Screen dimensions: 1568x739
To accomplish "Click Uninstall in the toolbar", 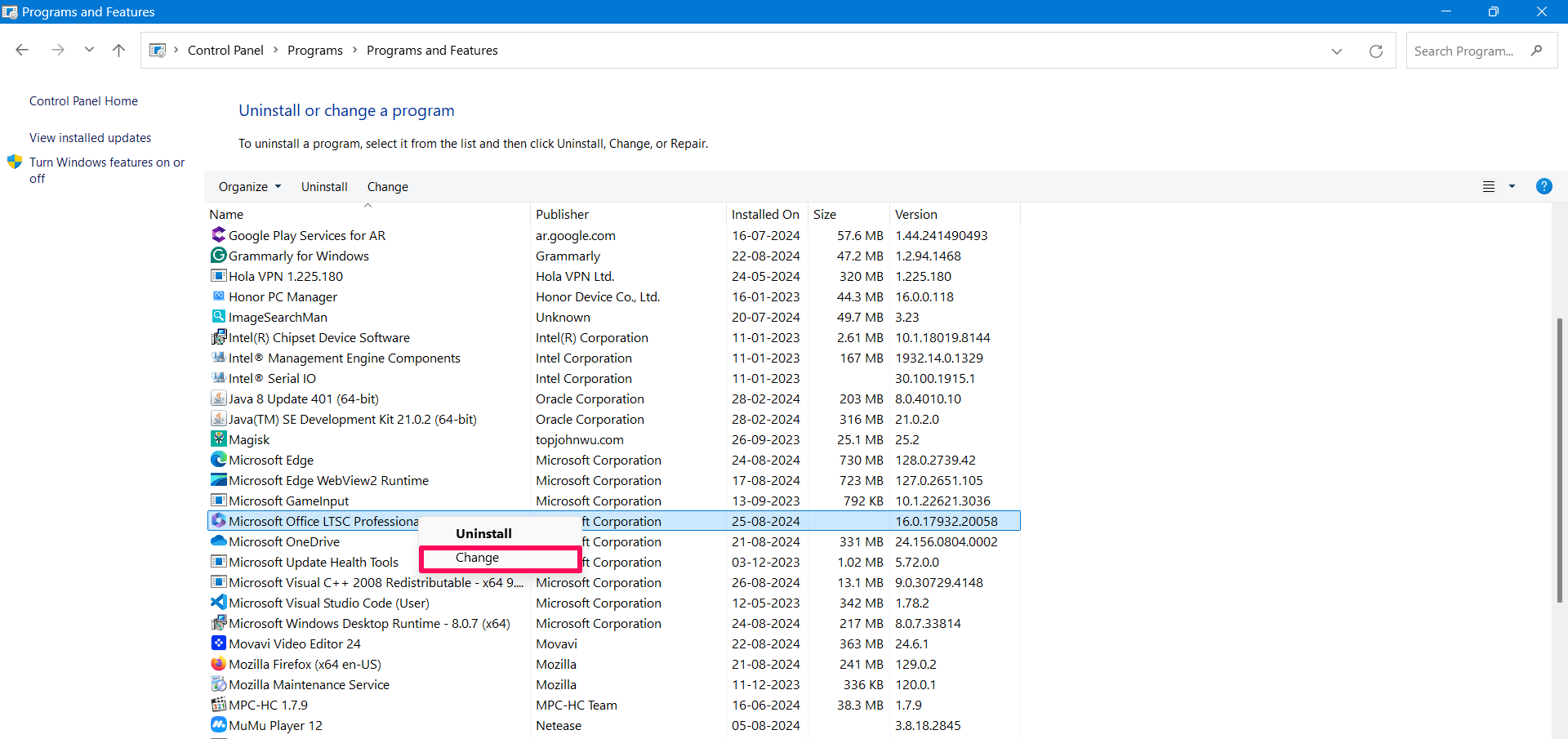I will (324, 186).
